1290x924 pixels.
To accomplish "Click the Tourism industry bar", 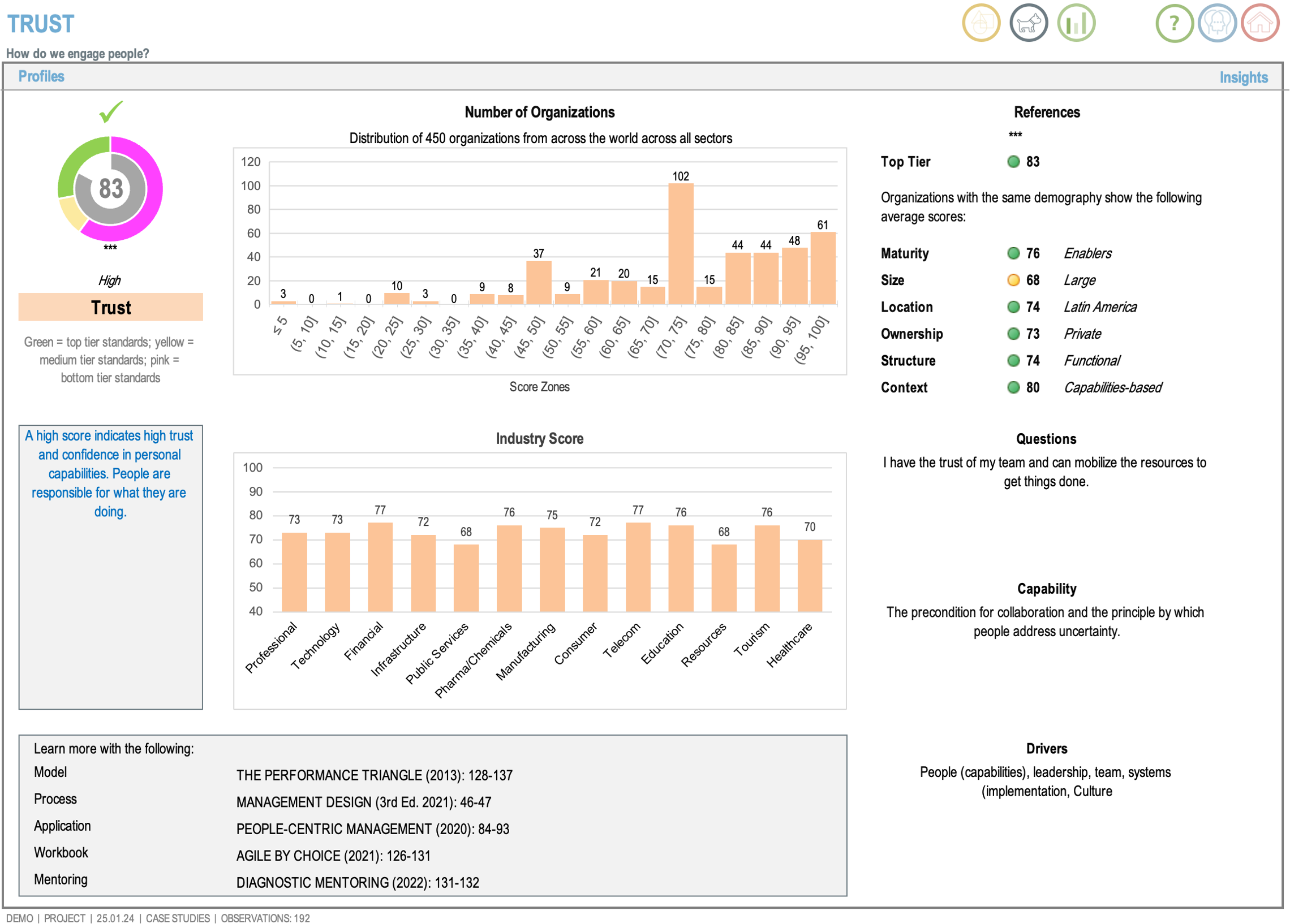I will (x=767, y=569).
